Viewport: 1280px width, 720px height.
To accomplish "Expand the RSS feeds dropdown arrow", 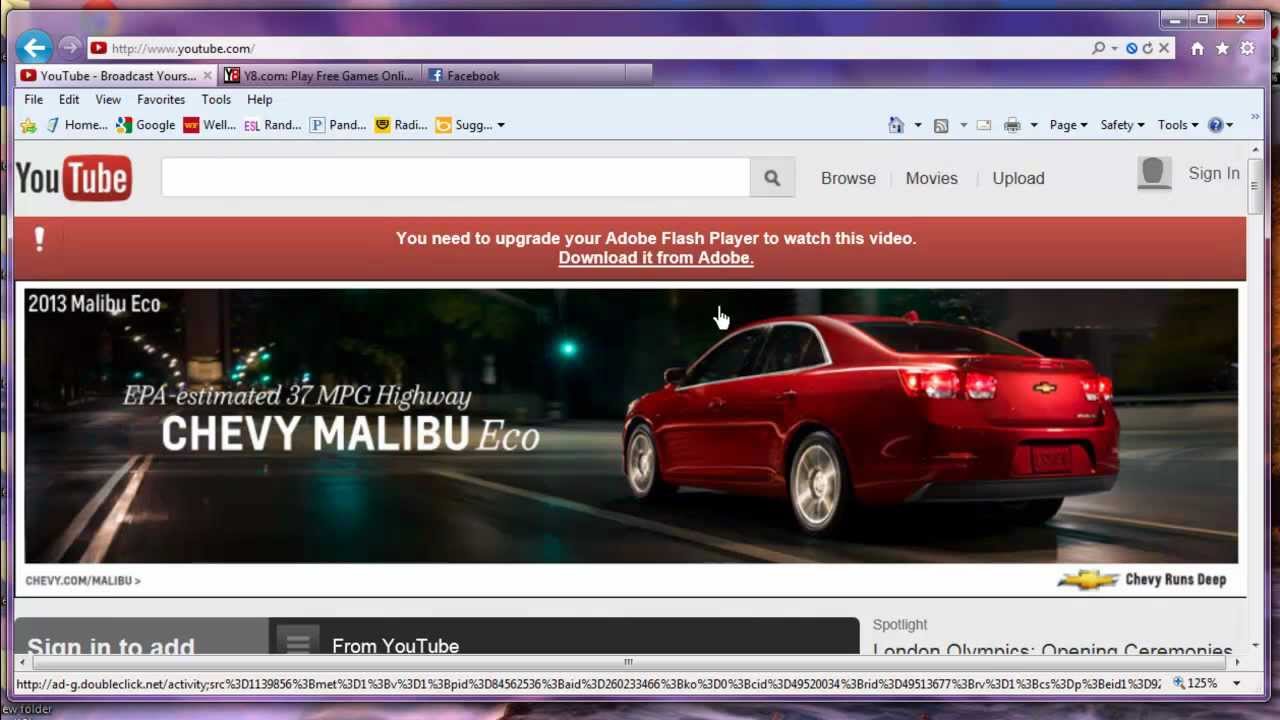I will (x=963, y=125).
